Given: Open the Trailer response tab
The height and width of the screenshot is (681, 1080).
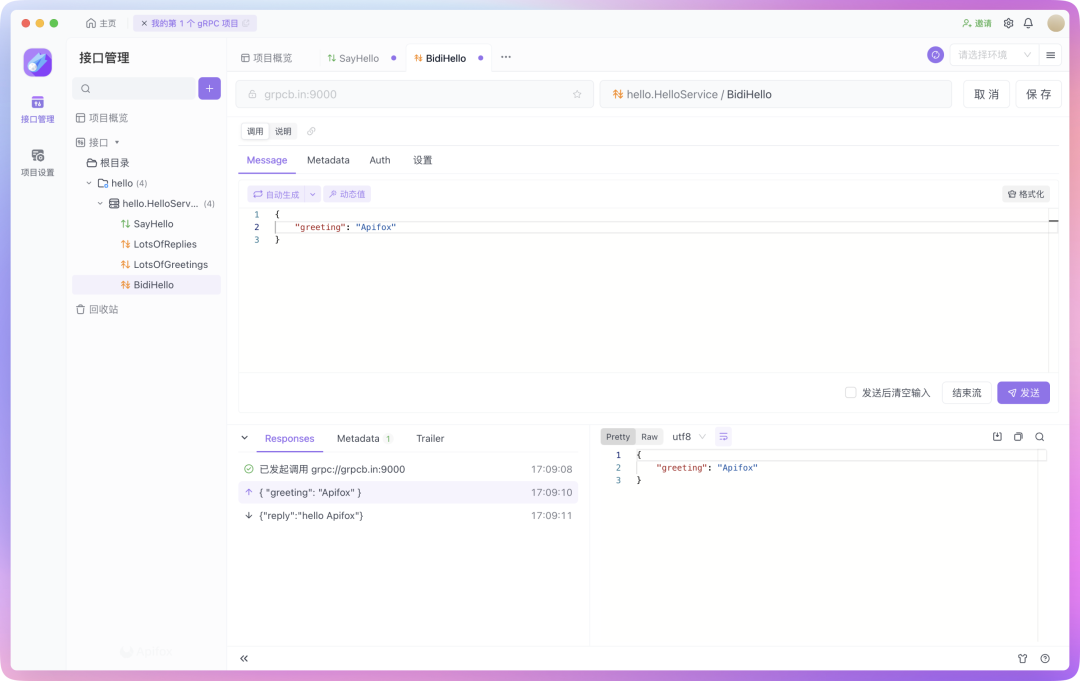Looking at the screenshot, I should (430, 439).
